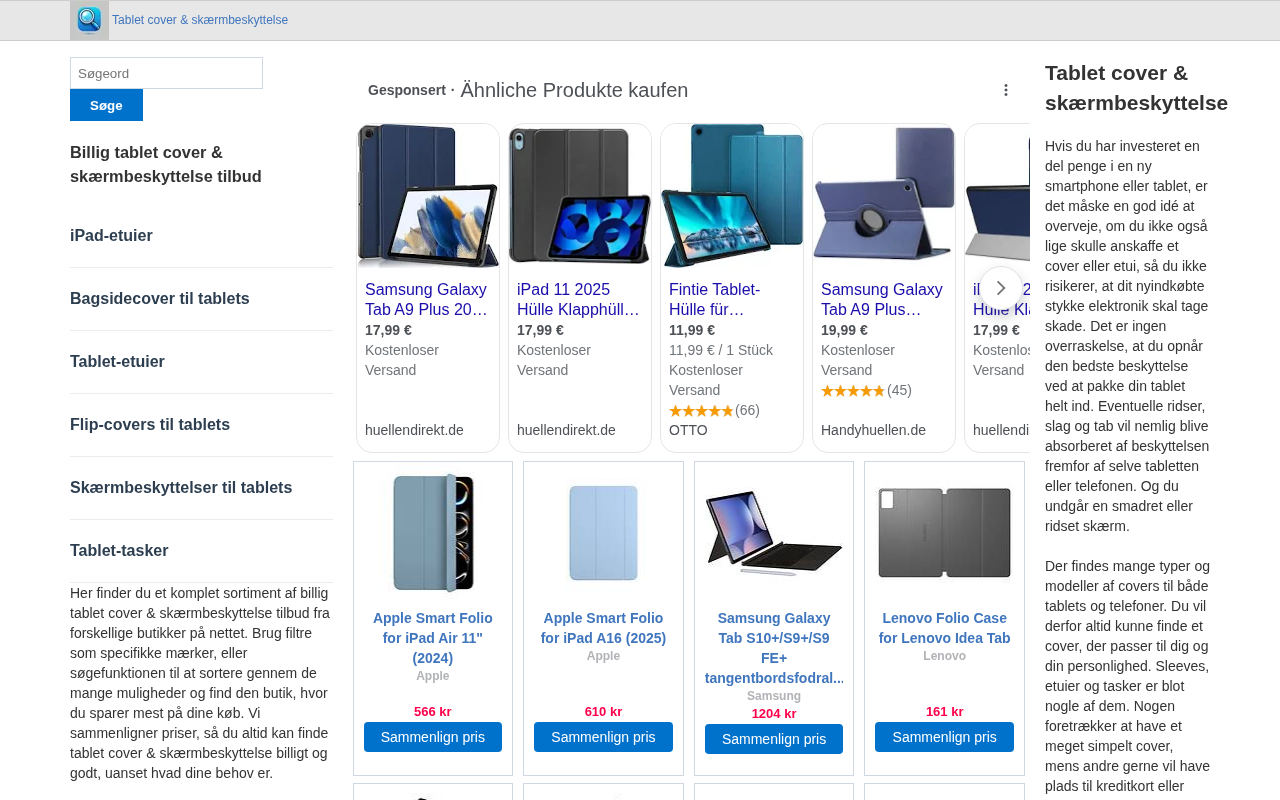Compare price for Samsung Galaxy Tab S10+ keyboard case

(774, 739)
